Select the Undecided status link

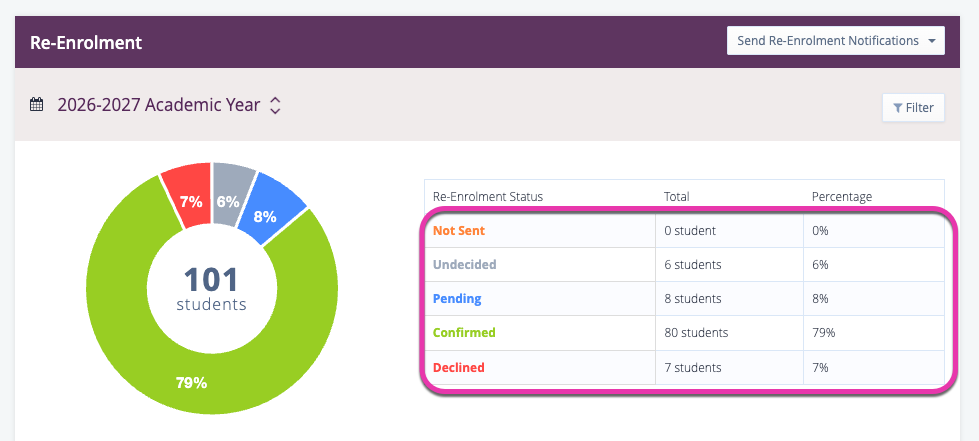point(464,265)
